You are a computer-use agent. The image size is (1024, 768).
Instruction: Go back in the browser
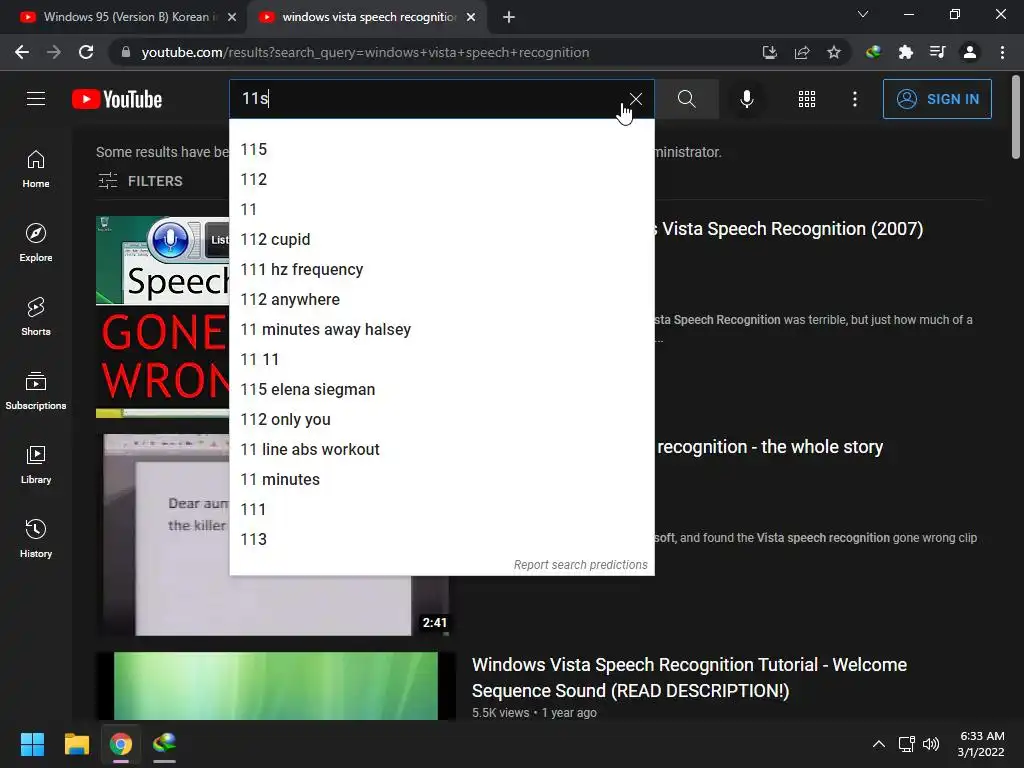[22, 52]
